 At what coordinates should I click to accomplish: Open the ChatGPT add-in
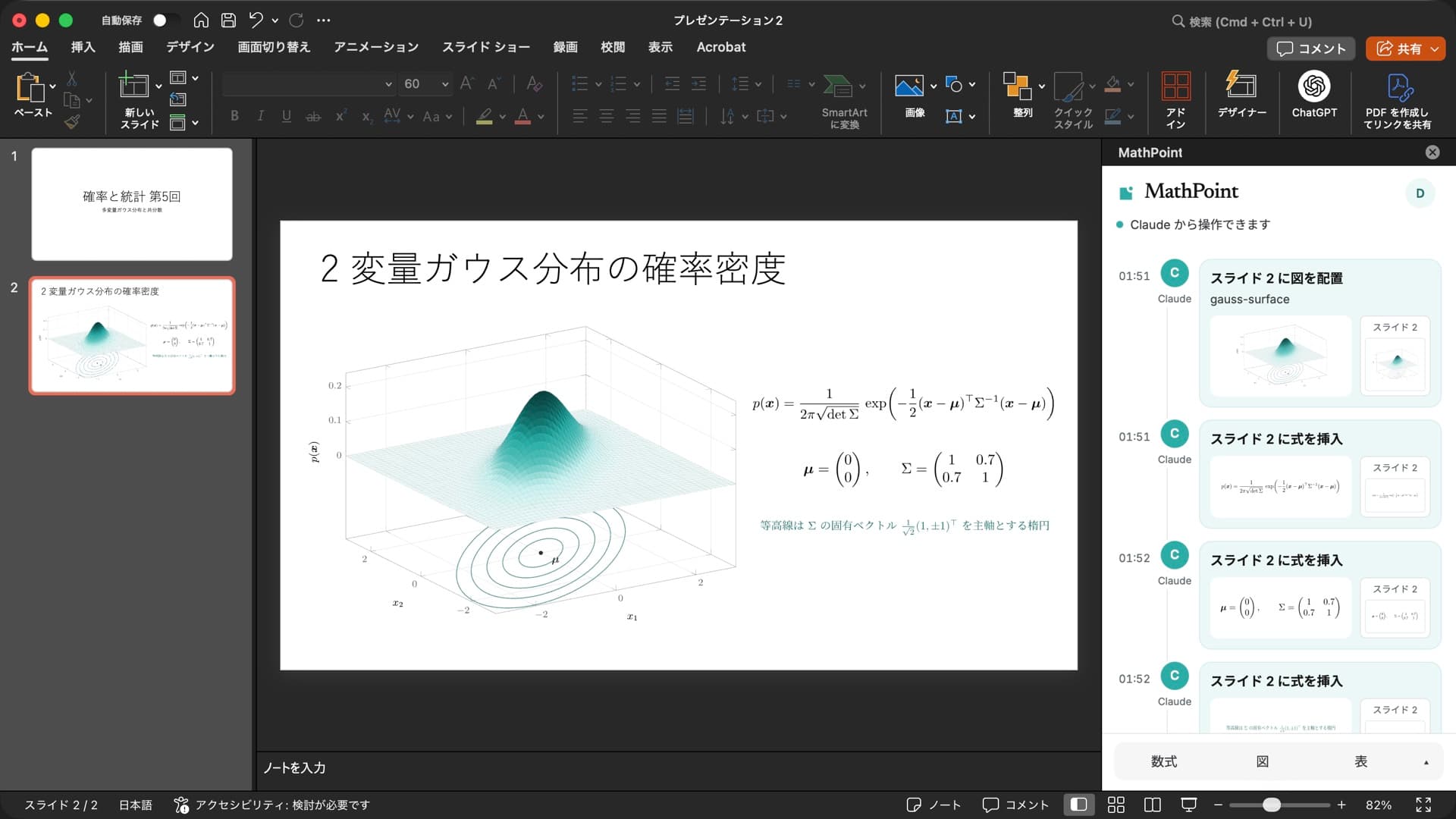click(x=1313, y=94)
